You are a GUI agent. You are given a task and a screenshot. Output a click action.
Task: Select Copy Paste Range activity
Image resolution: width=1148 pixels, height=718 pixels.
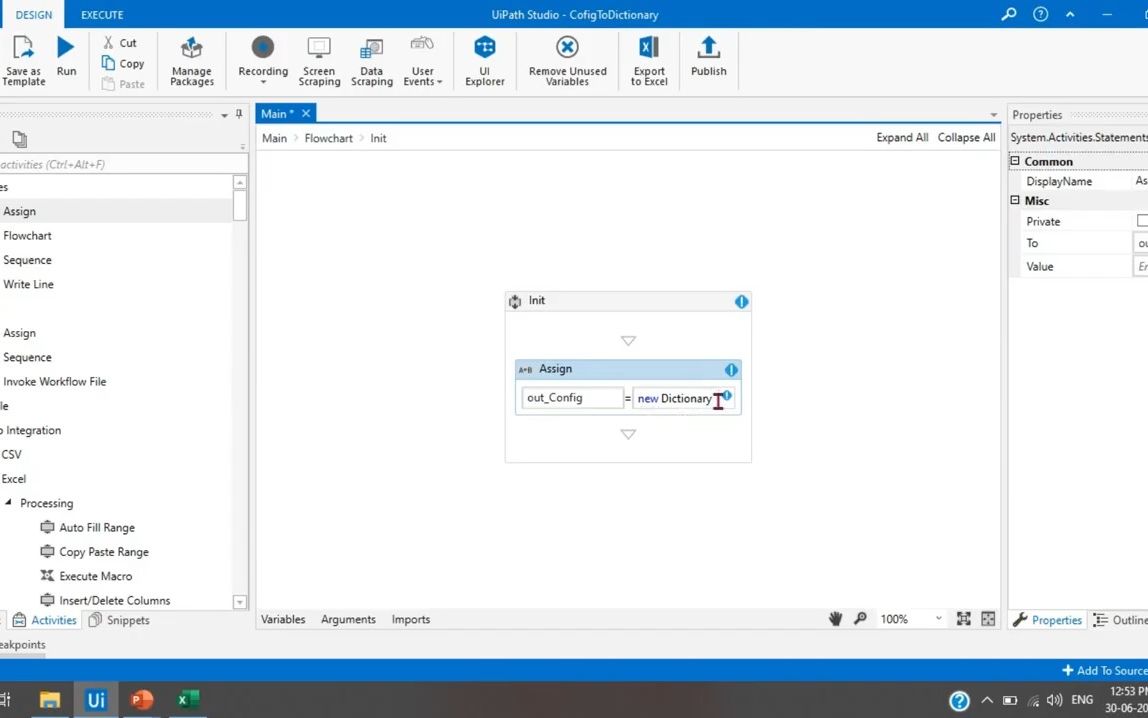(104, 552)
